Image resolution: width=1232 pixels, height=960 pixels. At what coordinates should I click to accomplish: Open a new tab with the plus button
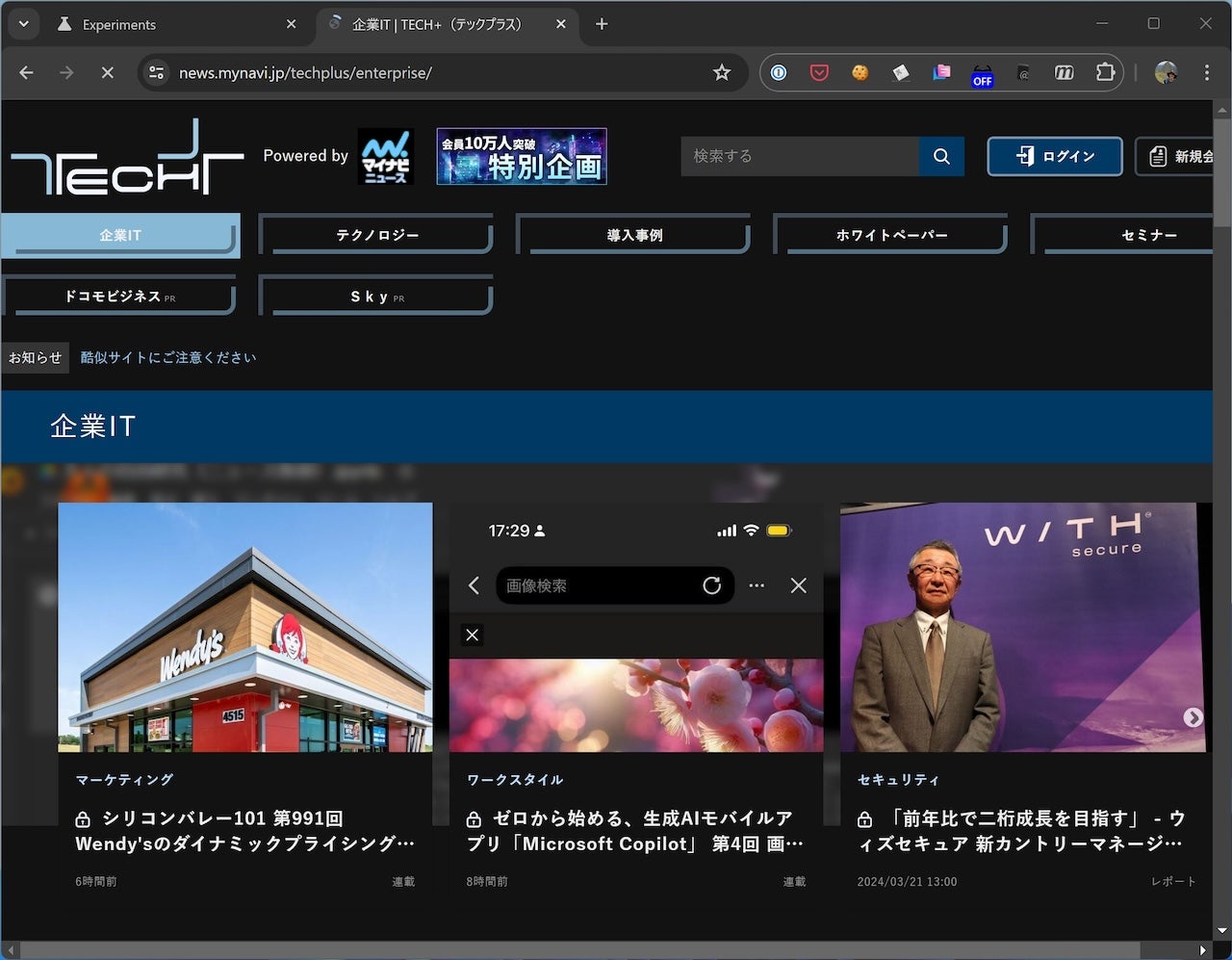[x=602, y=24]
